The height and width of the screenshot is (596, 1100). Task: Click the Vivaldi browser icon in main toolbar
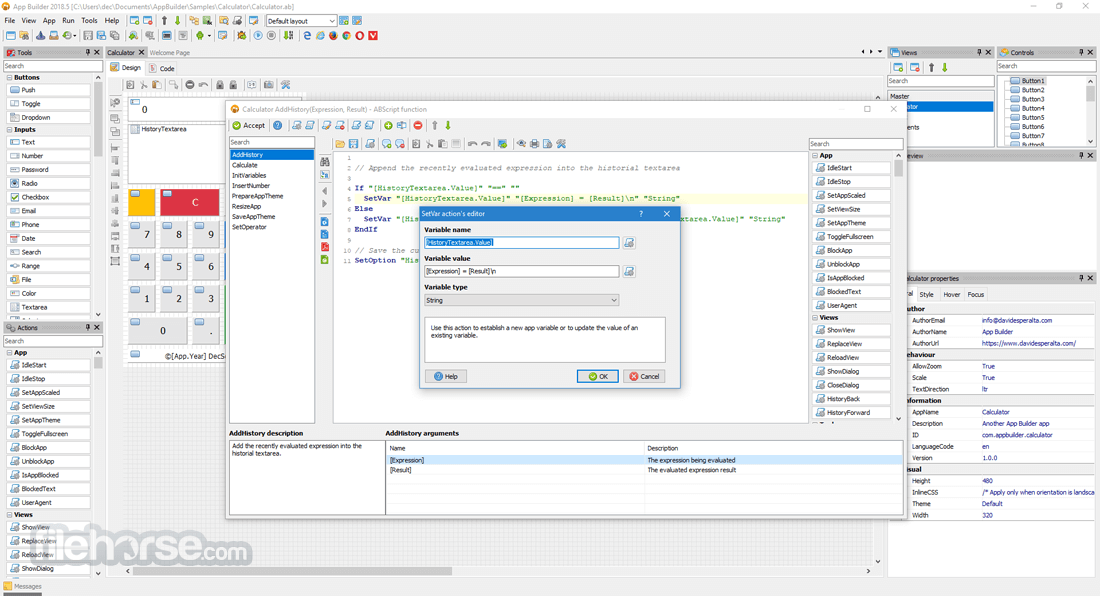pyautogui.click(x=373, y=35)
